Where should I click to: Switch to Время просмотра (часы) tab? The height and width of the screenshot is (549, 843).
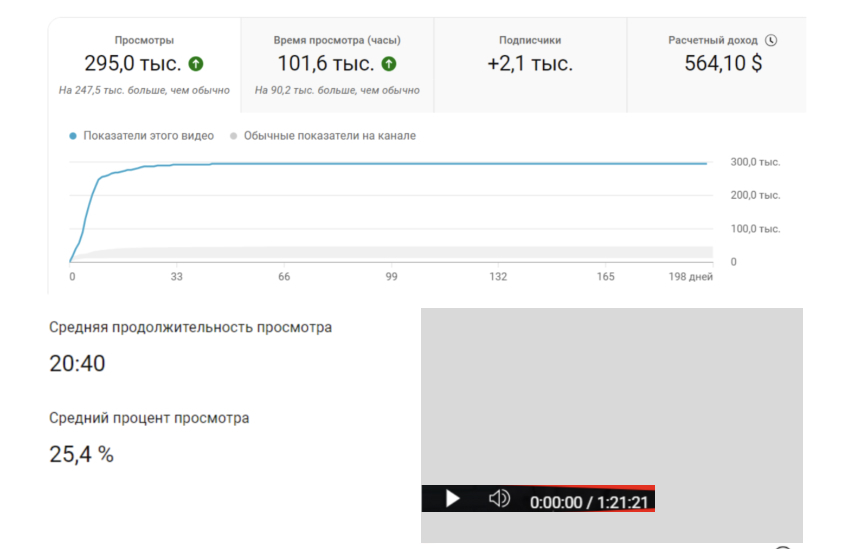[337, 65]
